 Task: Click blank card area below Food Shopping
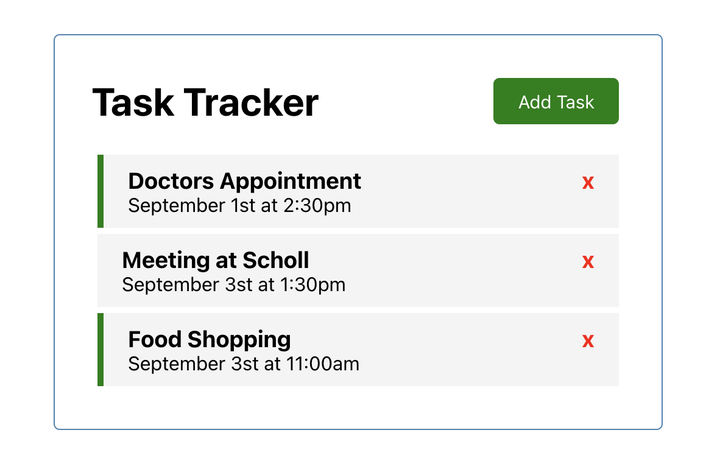pyautogui.click(x=358, y=407)
